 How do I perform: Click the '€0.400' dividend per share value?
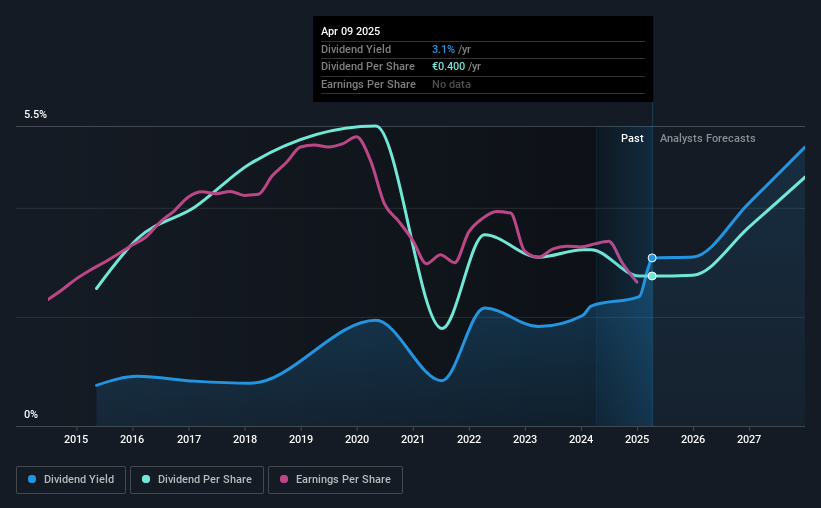(x=448, y=67)
